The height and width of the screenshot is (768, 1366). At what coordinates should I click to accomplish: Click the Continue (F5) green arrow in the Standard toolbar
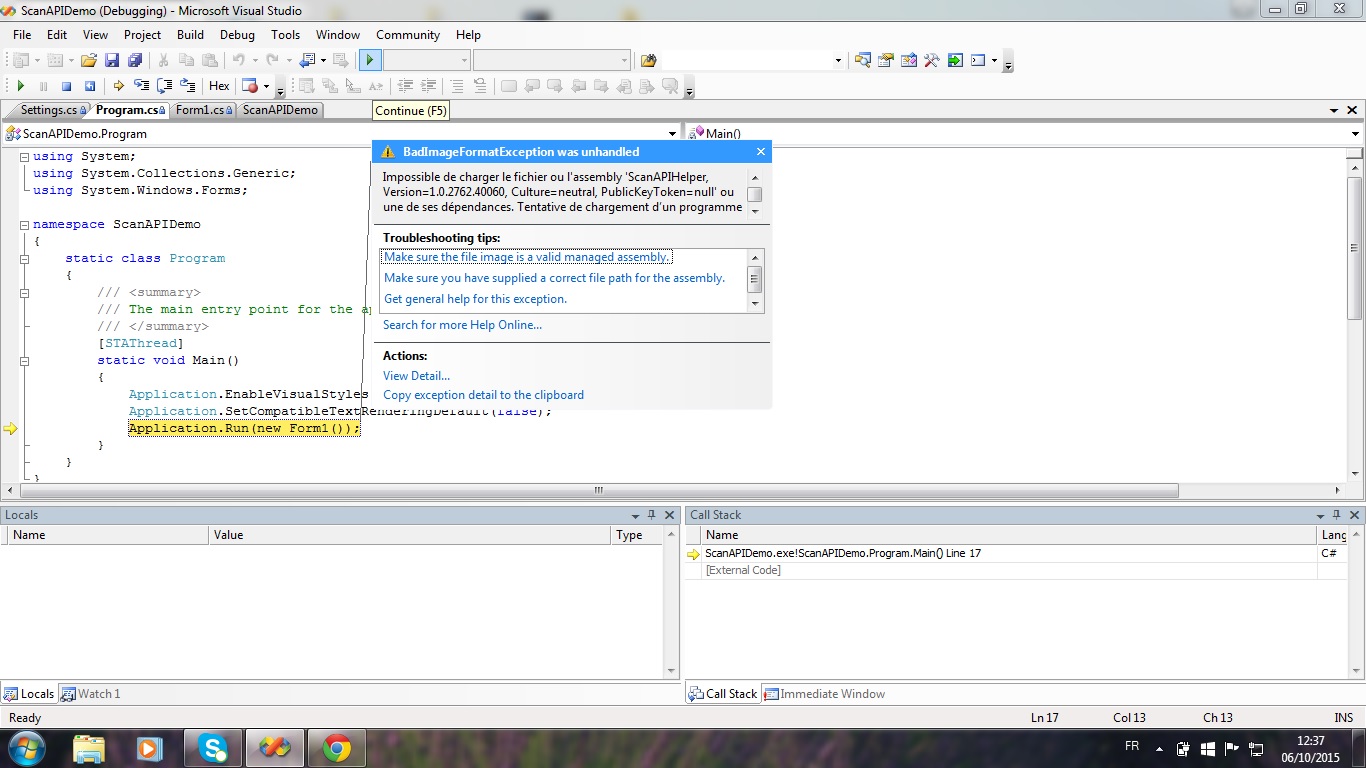coord(370,61)
